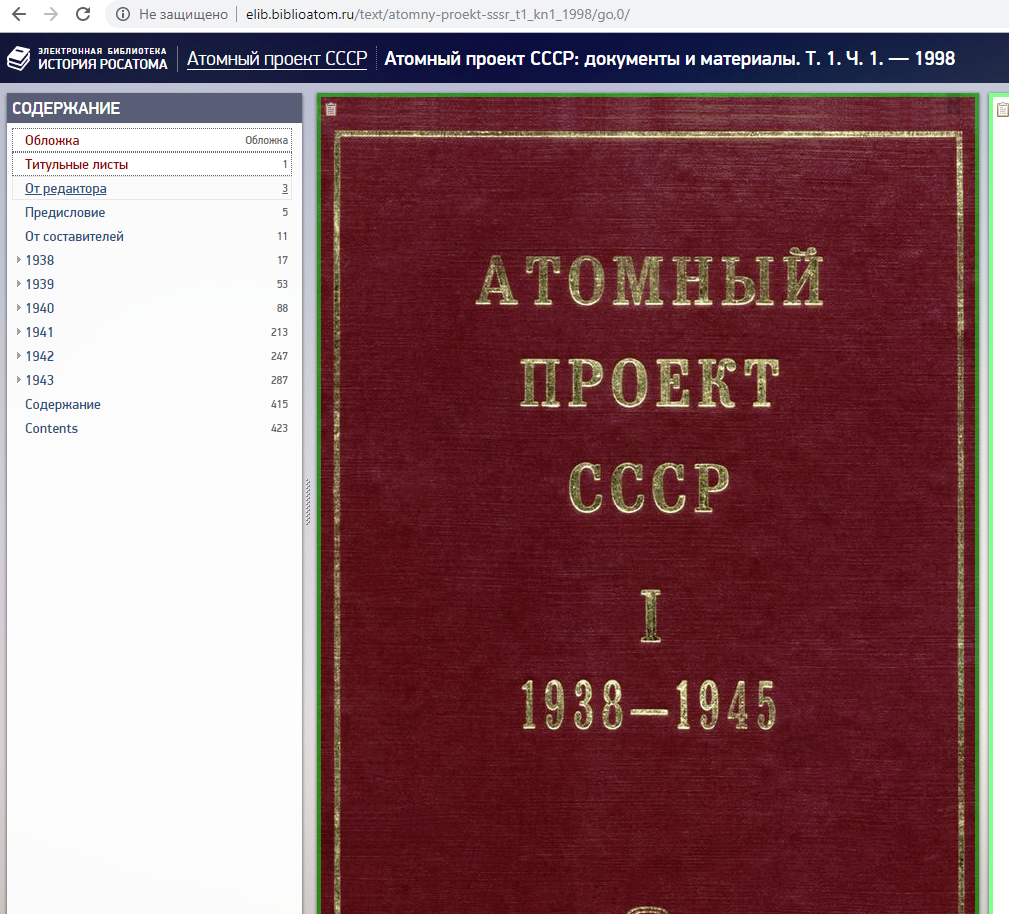The height and width of the screenshot is (914, 1009).
Task: Expand the 1938 section
Action: (19, 259)
